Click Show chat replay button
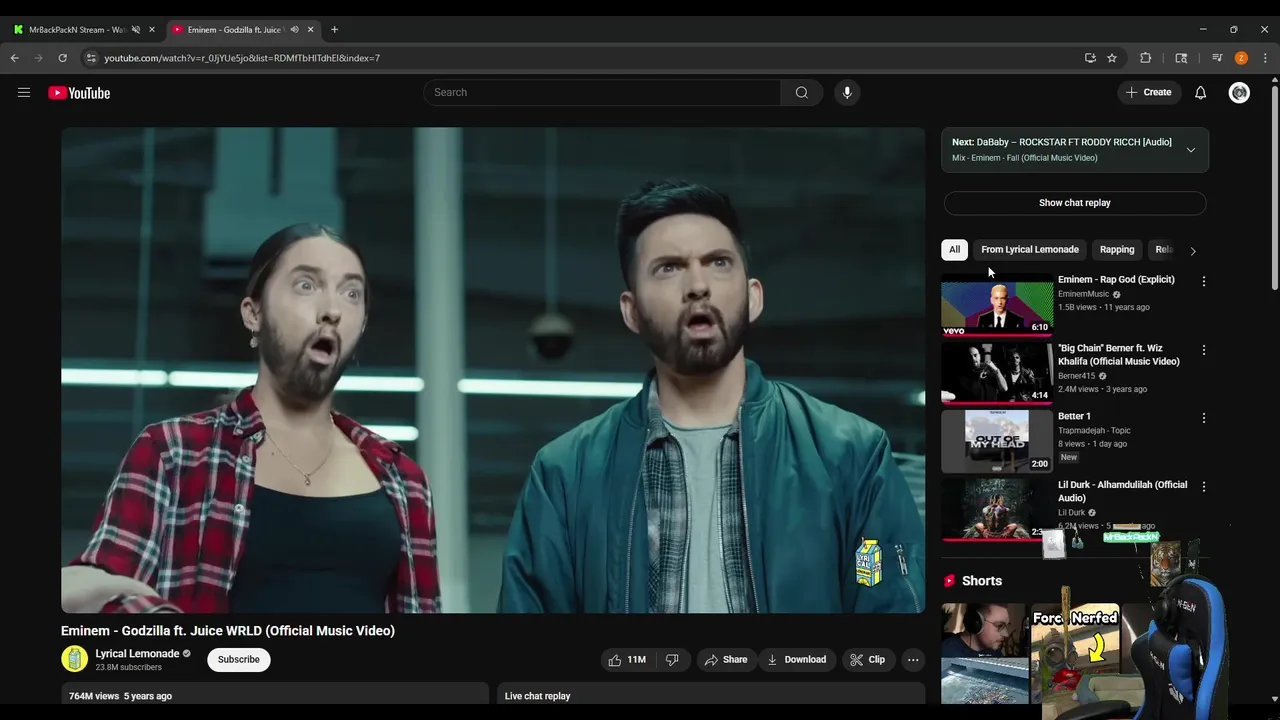This screenshot has width=1280, height=720. coord(1074,203)
